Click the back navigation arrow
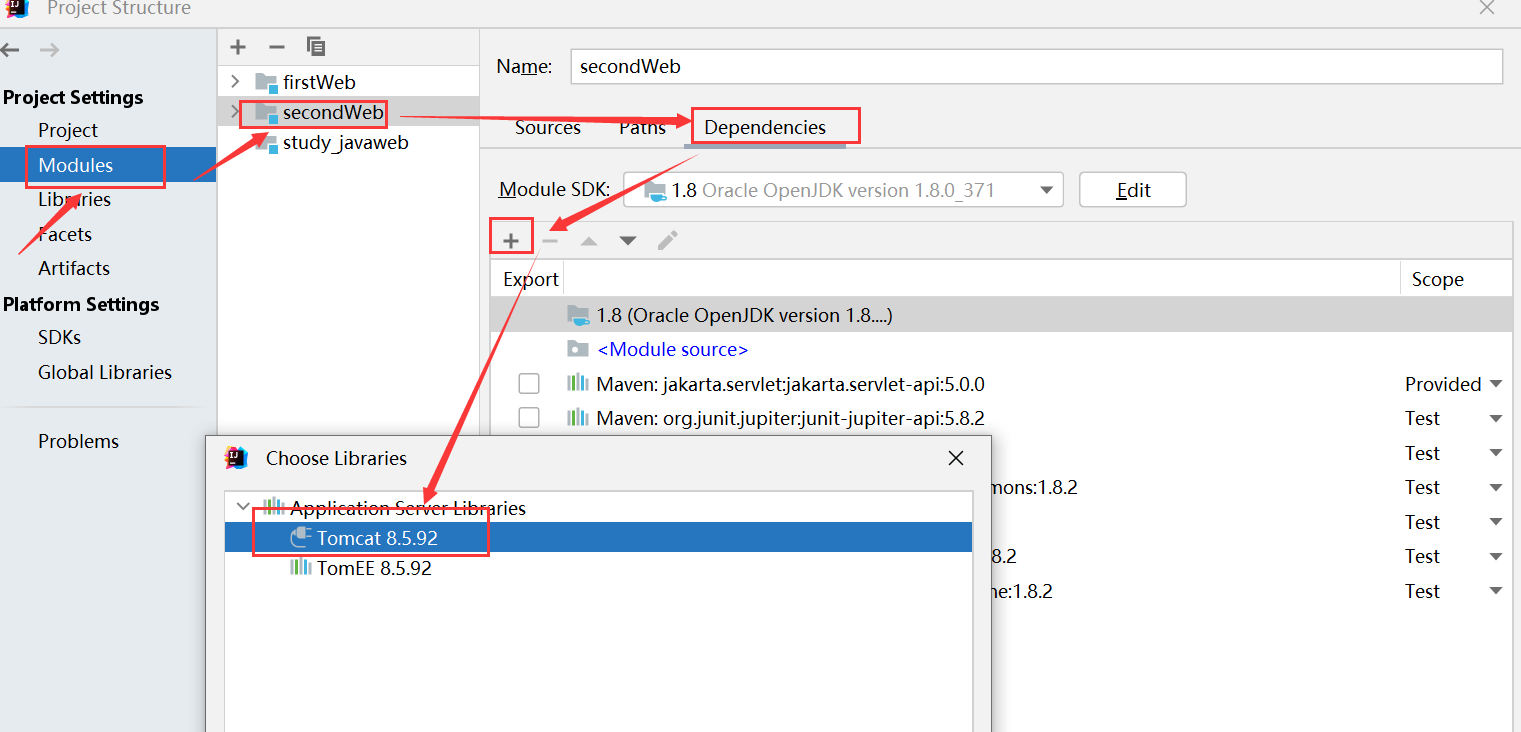The height and width of the screenshot is (732, 1521). [x=9, y=49]
